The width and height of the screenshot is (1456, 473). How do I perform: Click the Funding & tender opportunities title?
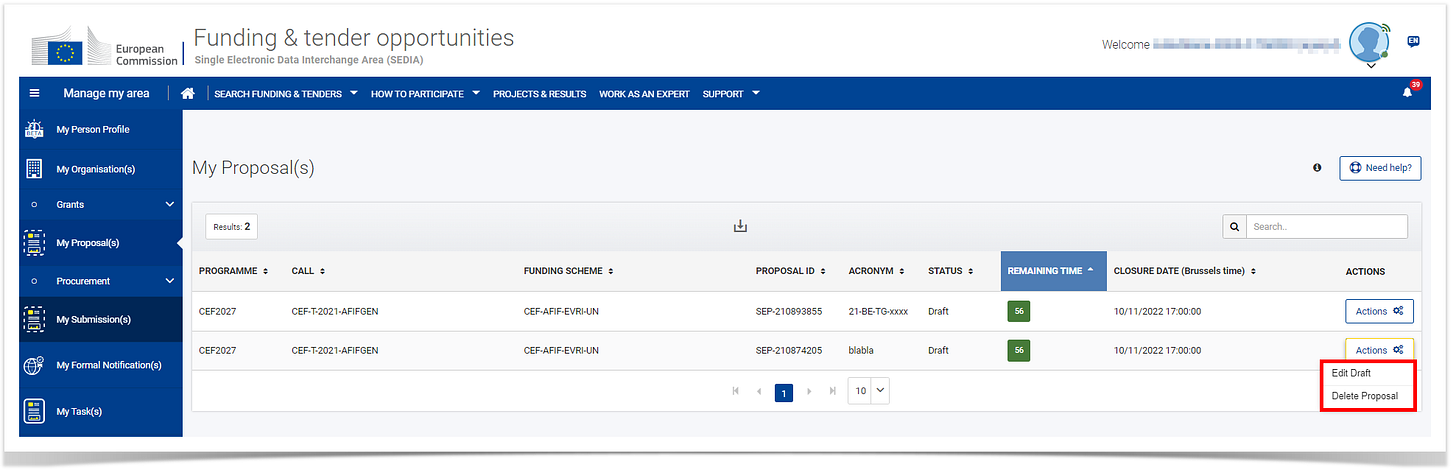pos(354,38)
